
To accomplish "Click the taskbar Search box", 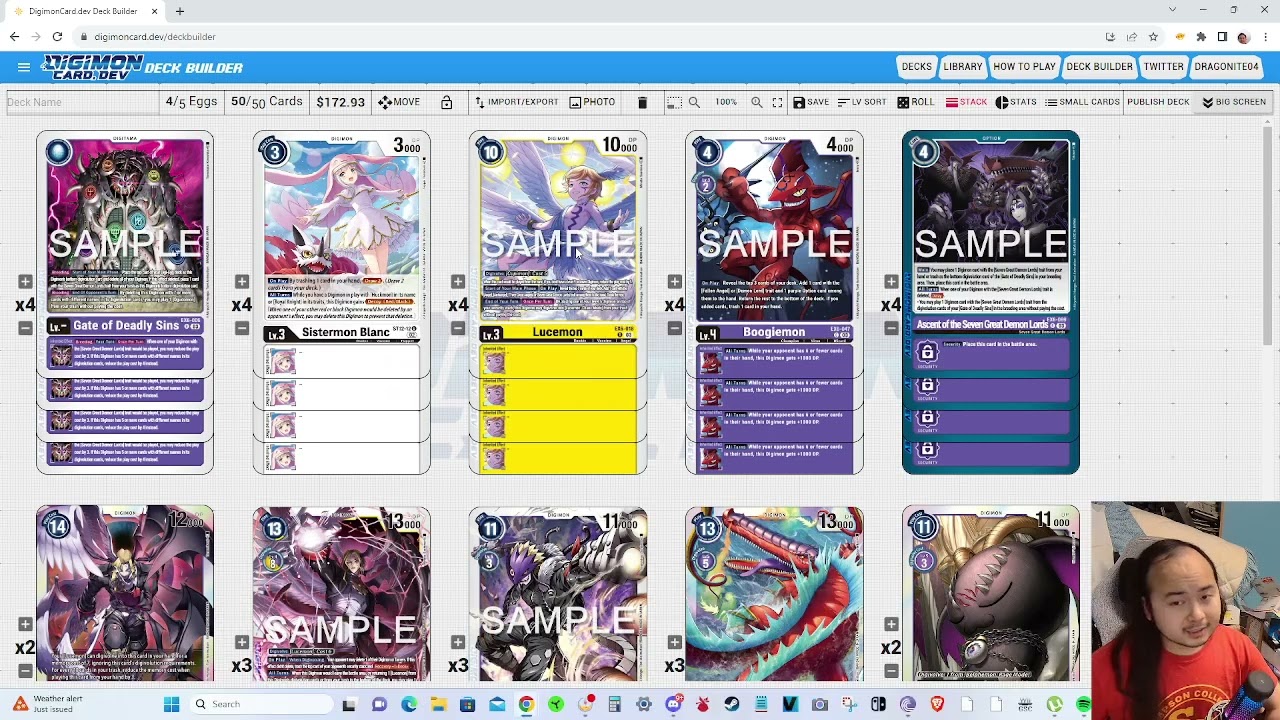I will tap(260, 704).
